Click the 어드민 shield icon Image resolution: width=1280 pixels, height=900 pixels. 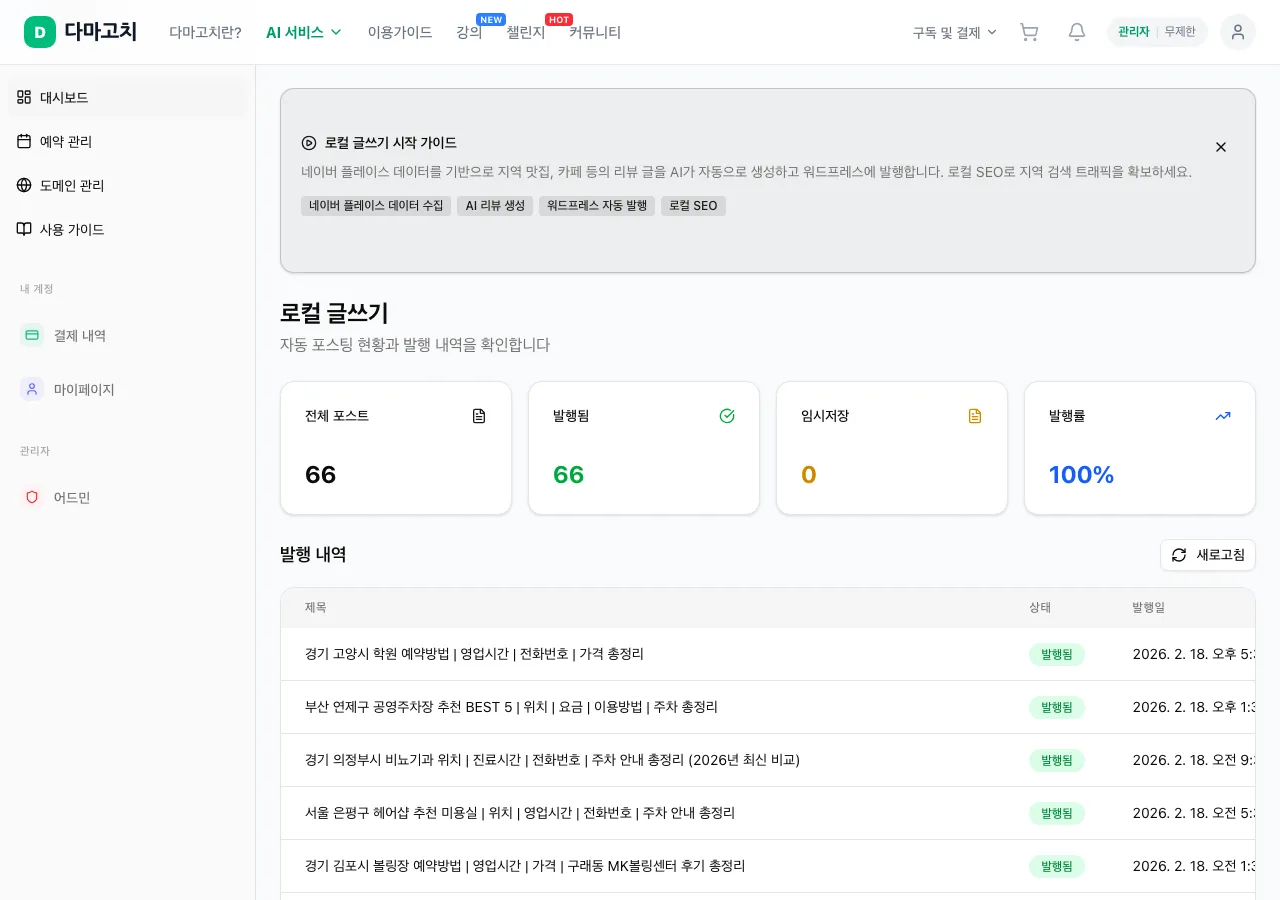pyautogui.click(x=32, y=497)
